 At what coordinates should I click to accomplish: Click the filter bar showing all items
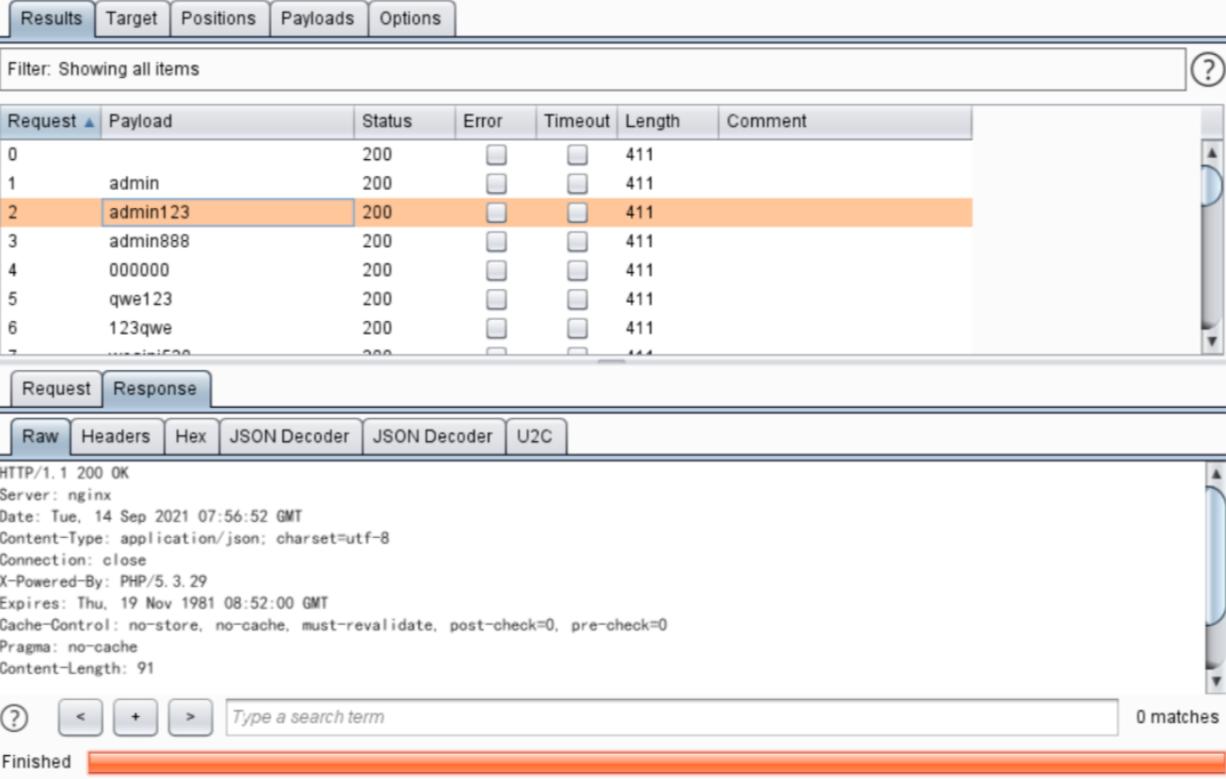pos(593,69)
